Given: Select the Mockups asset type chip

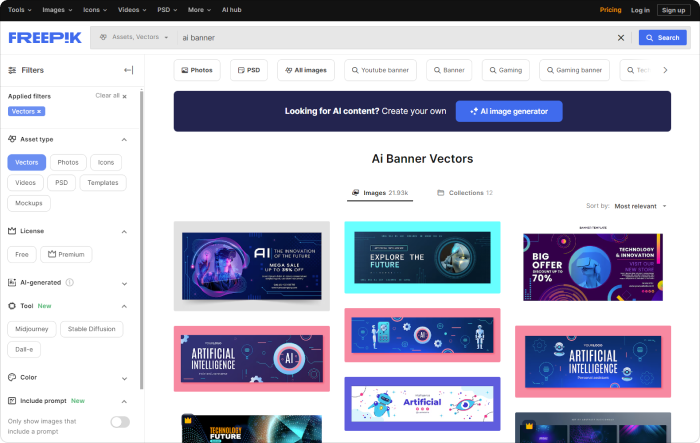Looking at the screenshot, I should (x=29, y=203).
